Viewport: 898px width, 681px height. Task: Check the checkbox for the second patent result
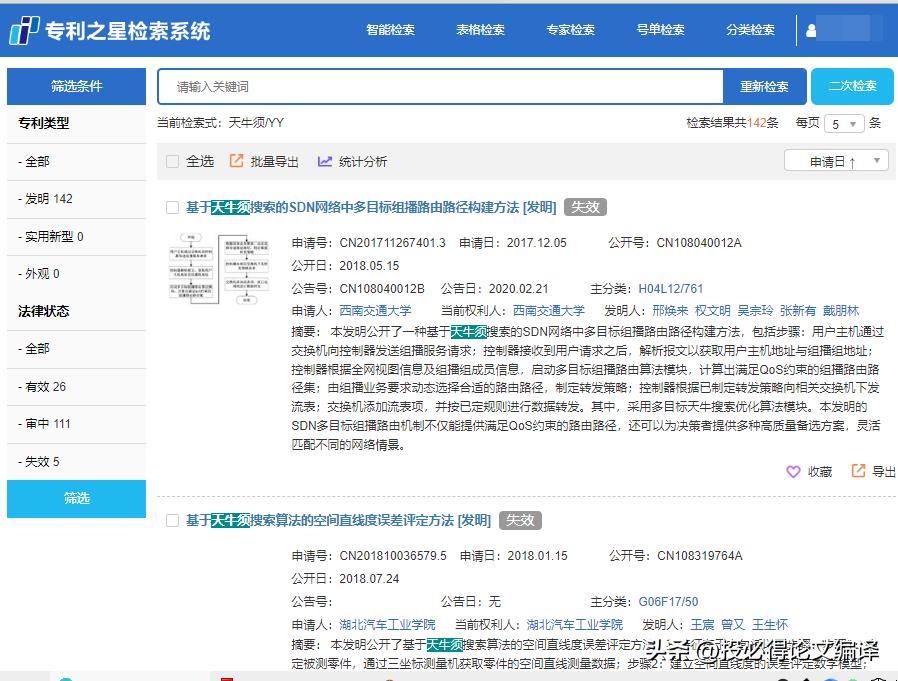(172, 520)
